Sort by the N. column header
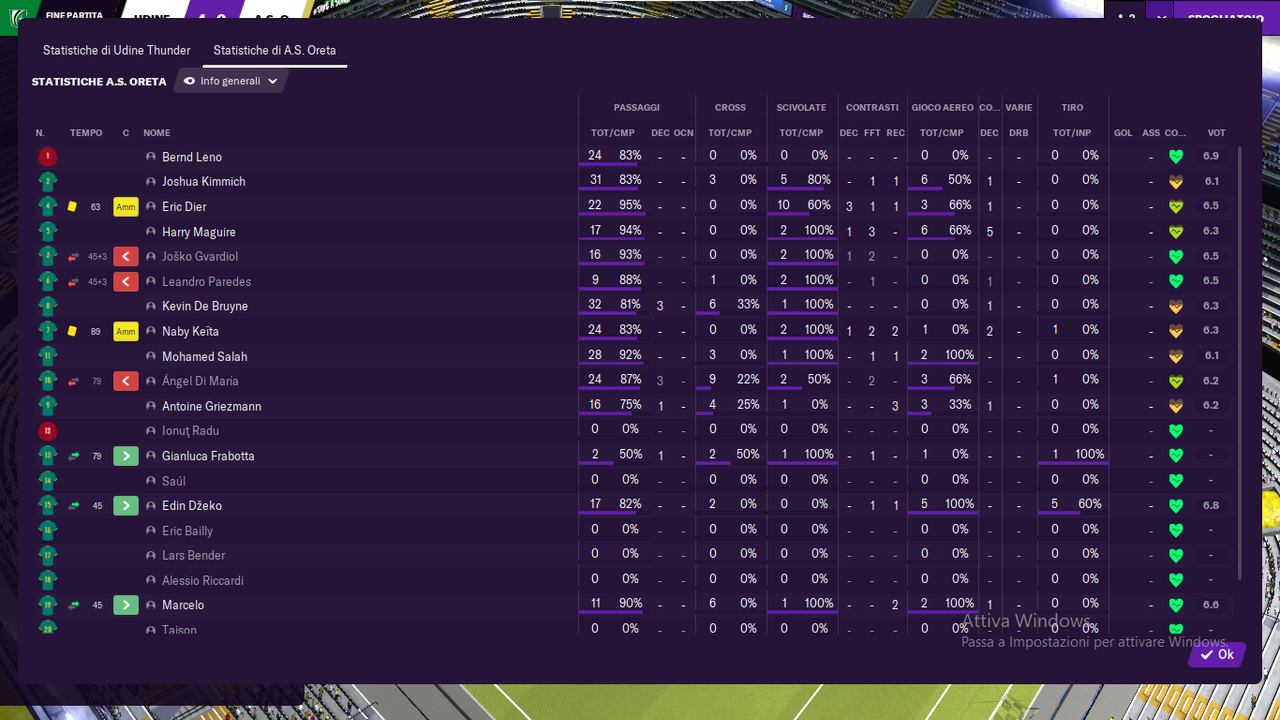Viewport: 1280px width, 720px height. pos(40,133)
